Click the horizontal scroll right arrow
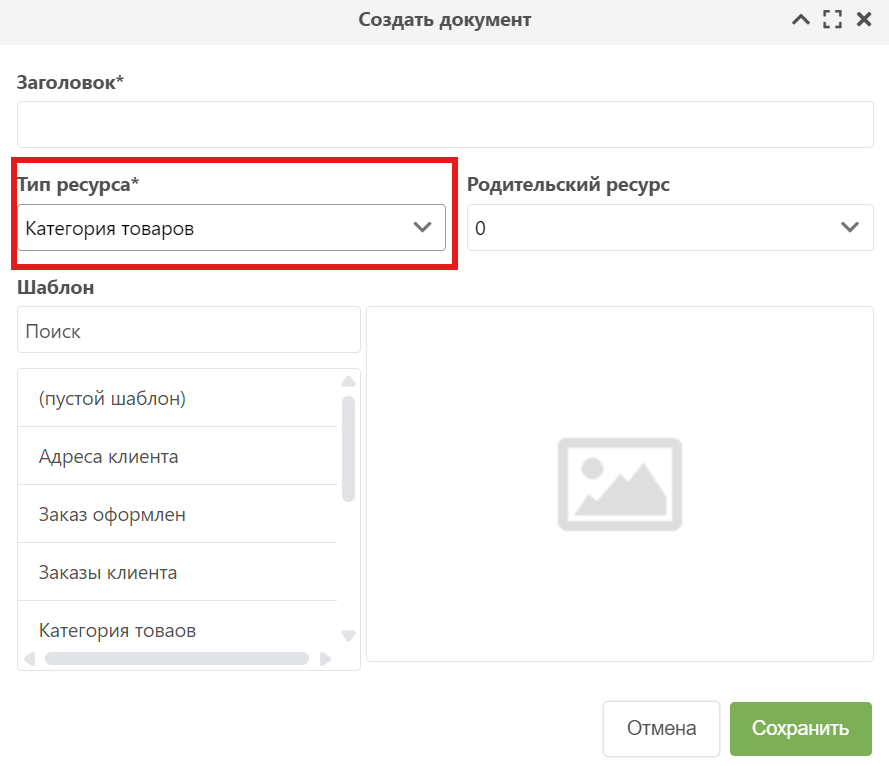Image resolution: width=889 pixels, height=766 pixels. pos(325,659)
